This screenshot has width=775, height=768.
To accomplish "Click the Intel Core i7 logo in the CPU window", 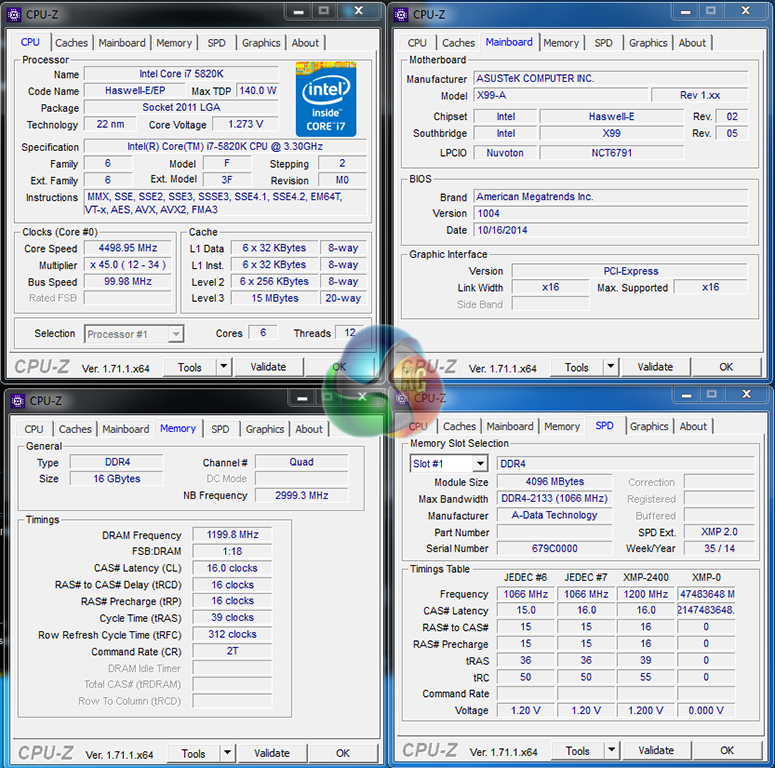I will point(326,99).
